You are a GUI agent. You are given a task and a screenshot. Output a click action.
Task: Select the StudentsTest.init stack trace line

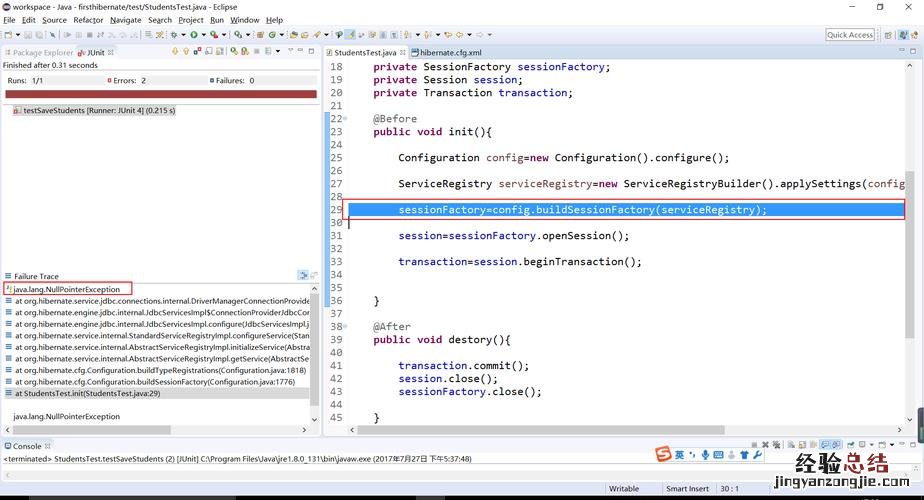[87, 393]
